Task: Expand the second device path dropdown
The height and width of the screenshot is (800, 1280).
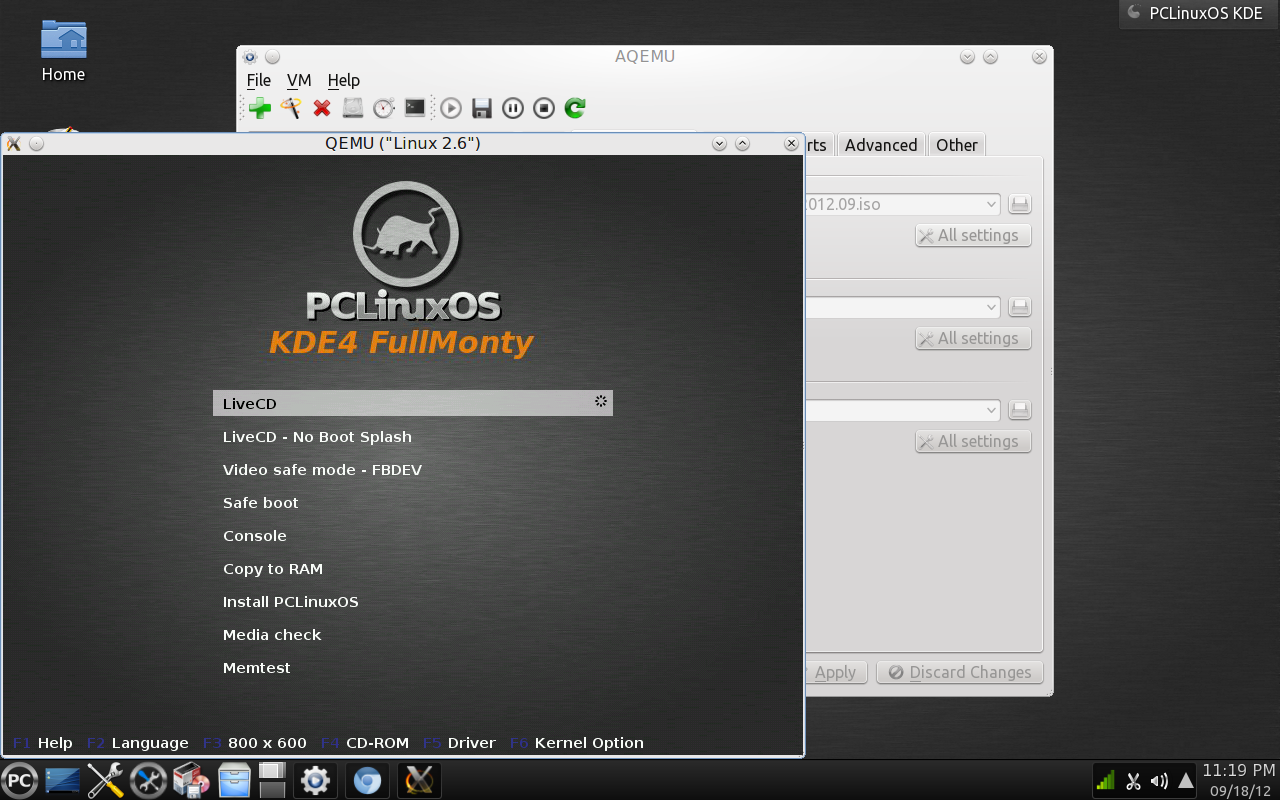Action: pos(991,307)
